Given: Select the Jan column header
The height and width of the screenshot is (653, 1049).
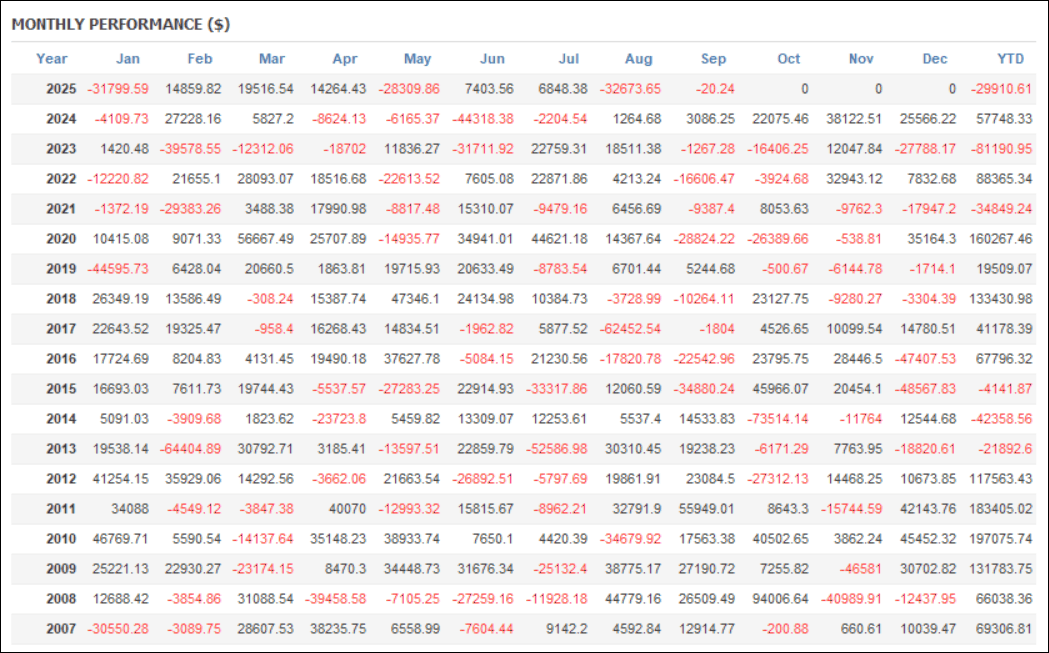Looking at the screenshot, I should [128, 58].
